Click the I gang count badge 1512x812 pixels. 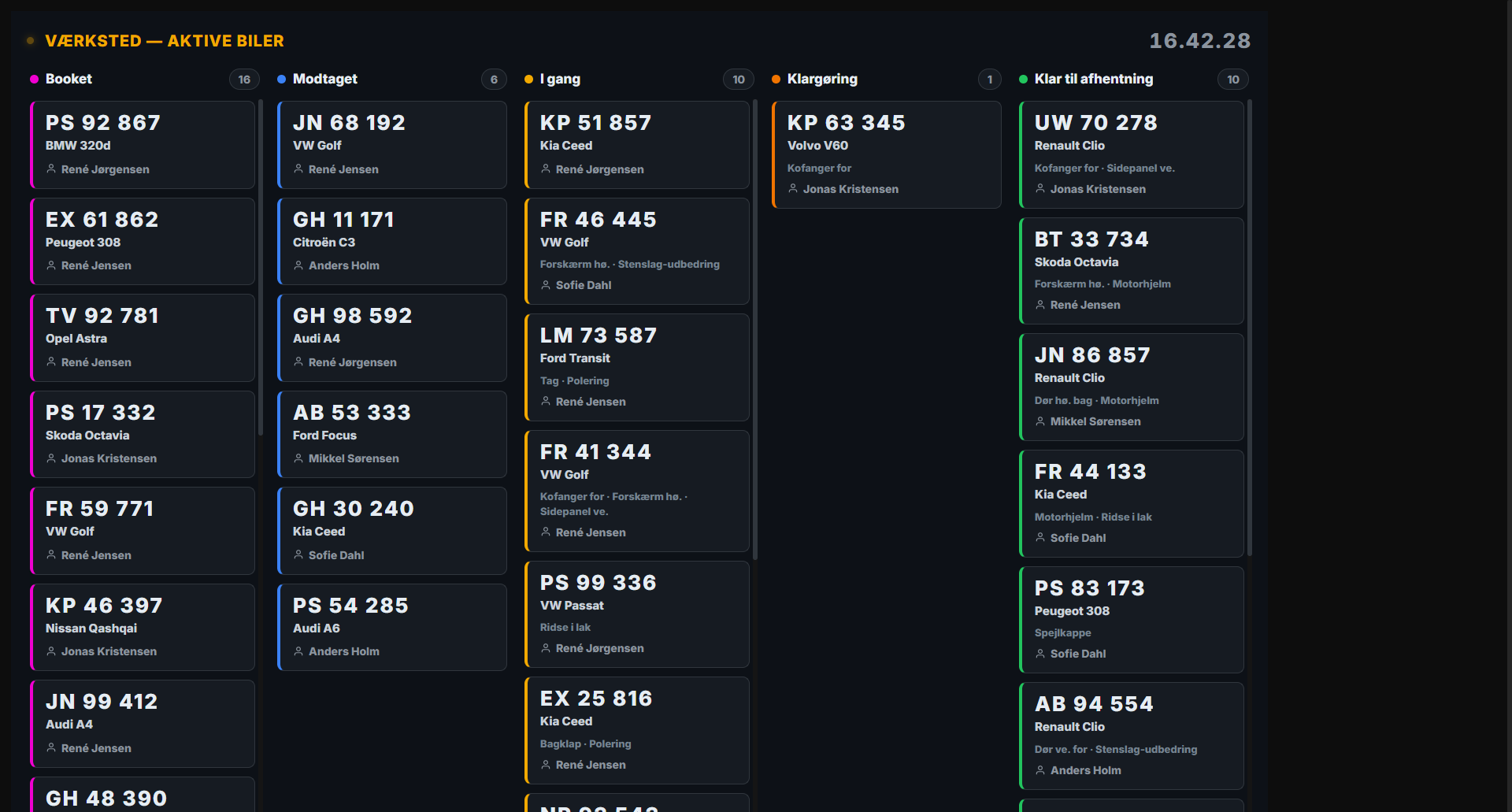[x=739, y=80]
